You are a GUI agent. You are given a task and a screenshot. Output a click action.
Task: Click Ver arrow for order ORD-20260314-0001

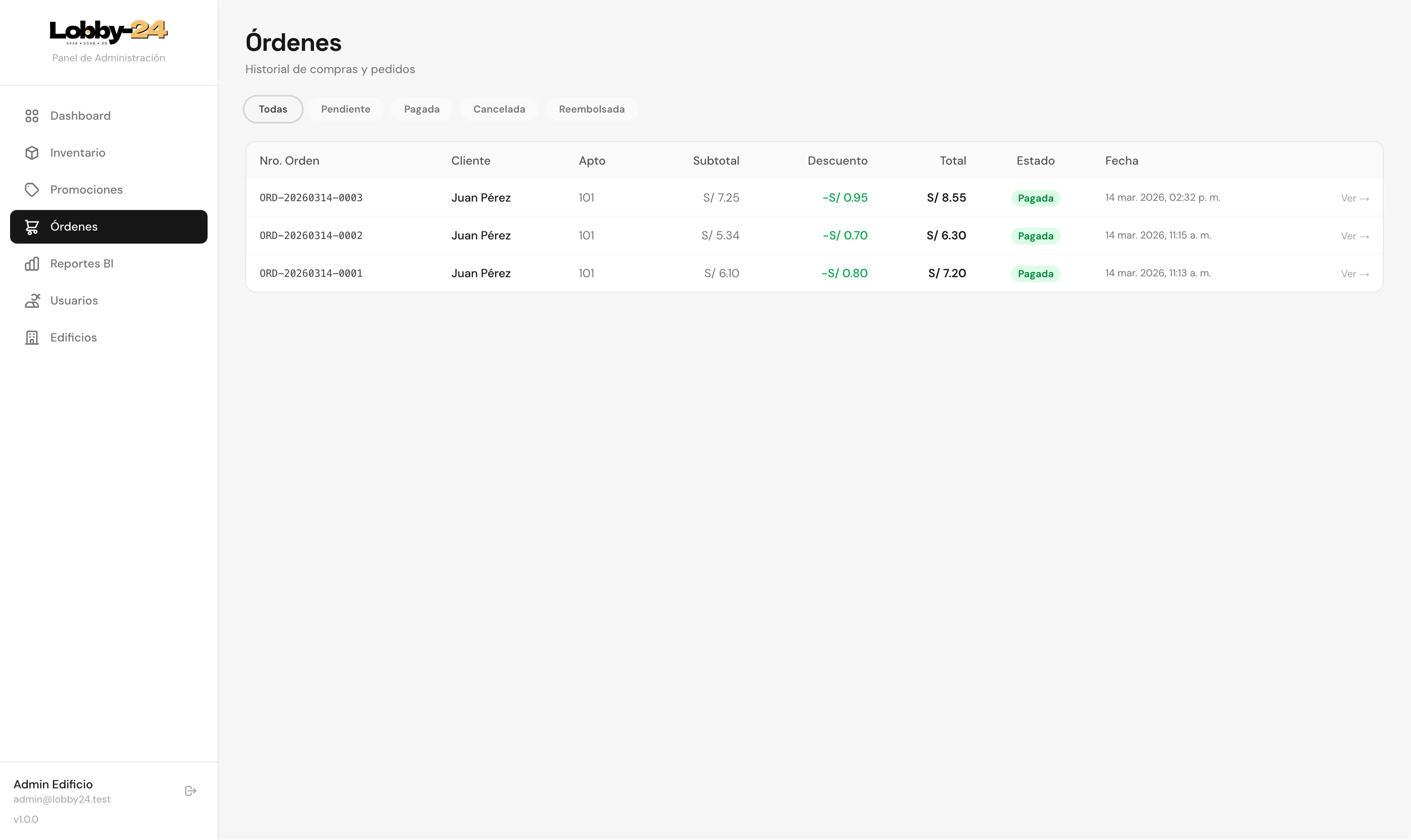[x=1354, y=274]
